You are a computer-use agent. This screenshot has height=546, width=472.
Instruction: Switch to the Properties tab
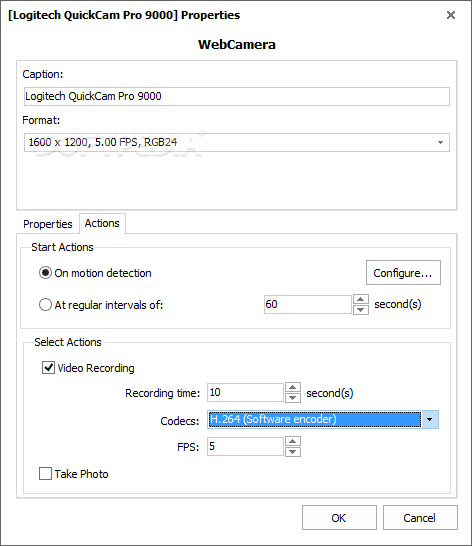48,224
